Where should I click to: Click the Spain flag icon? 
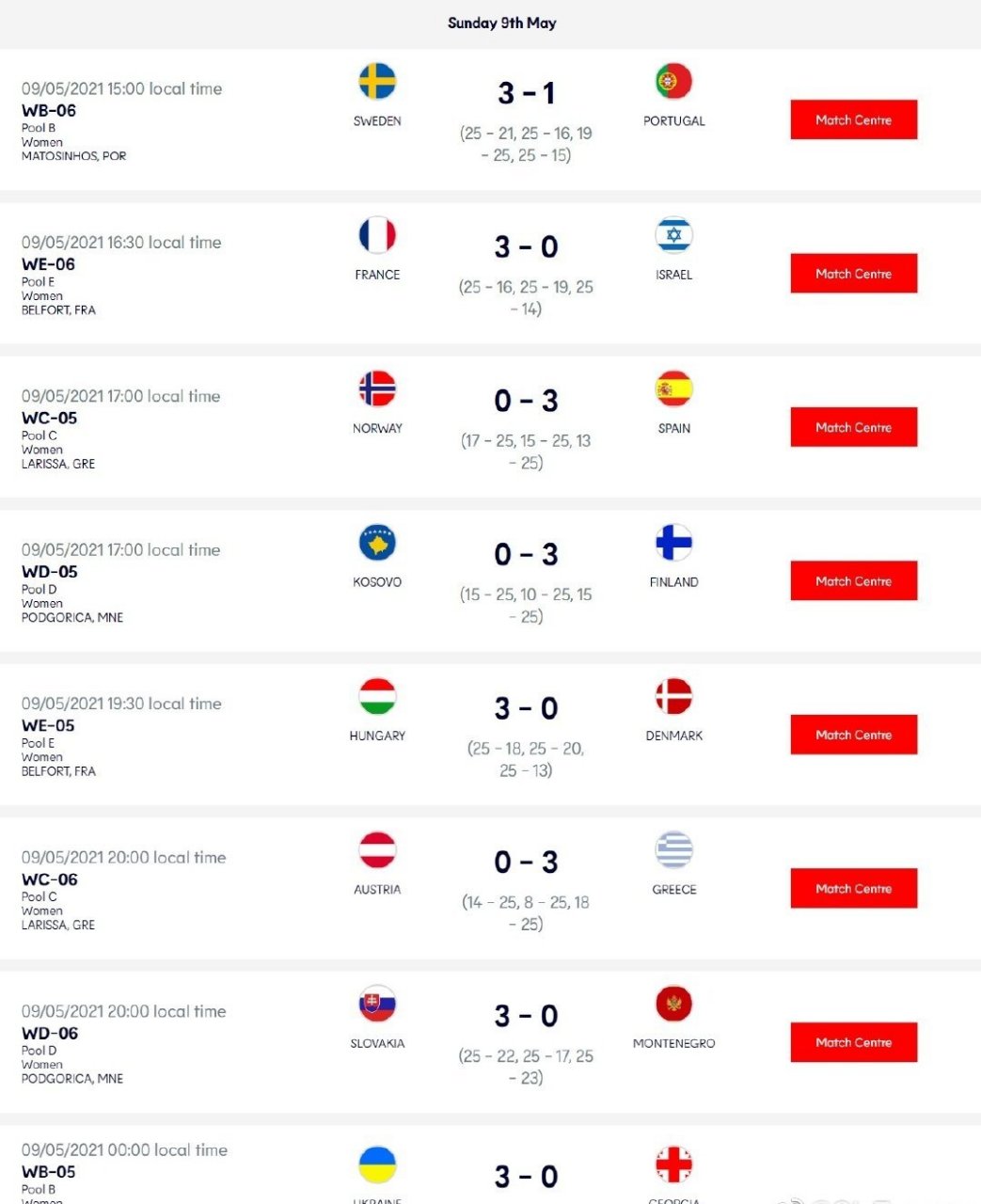673,388
